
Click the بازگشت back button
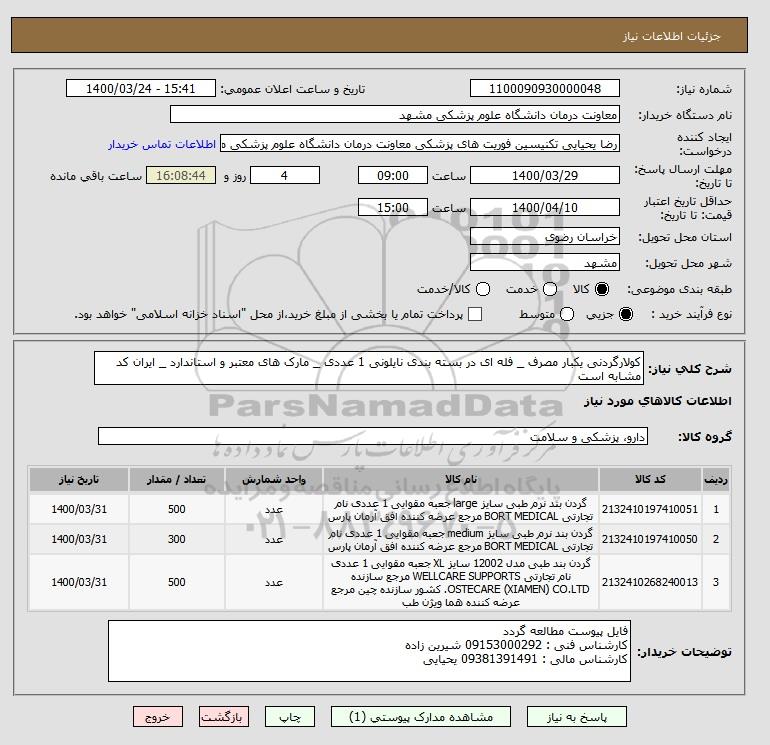coord(223,717)
